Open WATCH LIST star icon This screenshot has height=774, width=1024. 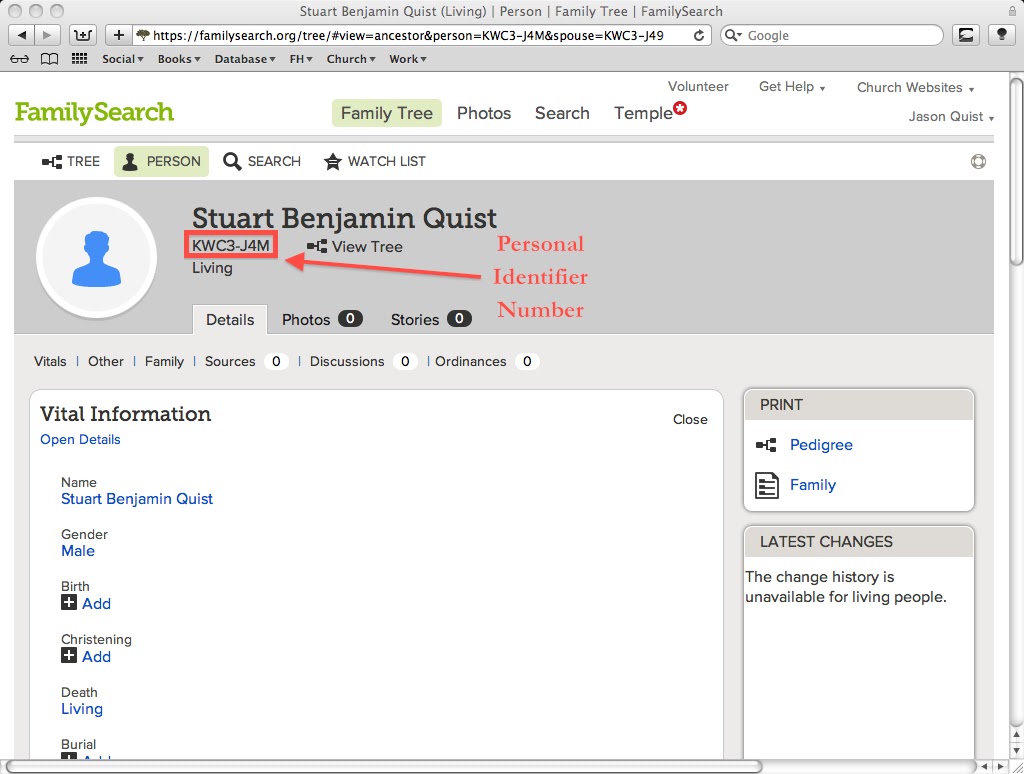pyautogui.click(x=375, y=161)
